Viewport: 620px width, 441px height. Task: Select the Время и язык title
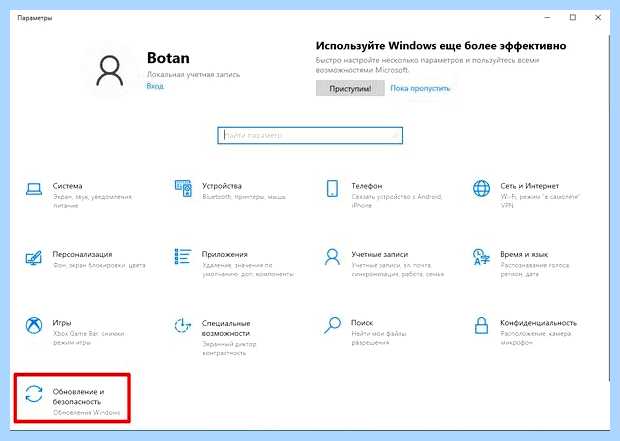(524, 254)
